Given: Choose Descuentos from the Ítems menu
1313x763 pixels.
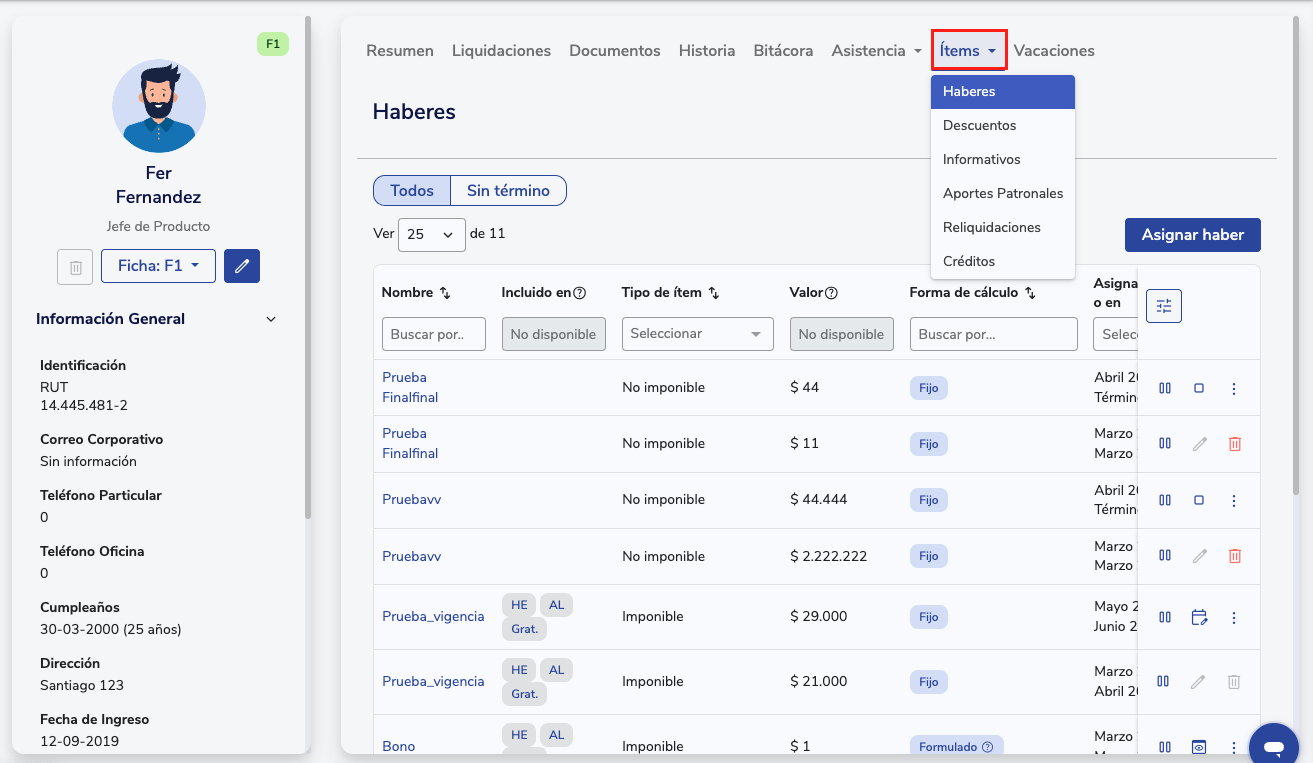Looking at the screenshot, I should pos(979,126).
